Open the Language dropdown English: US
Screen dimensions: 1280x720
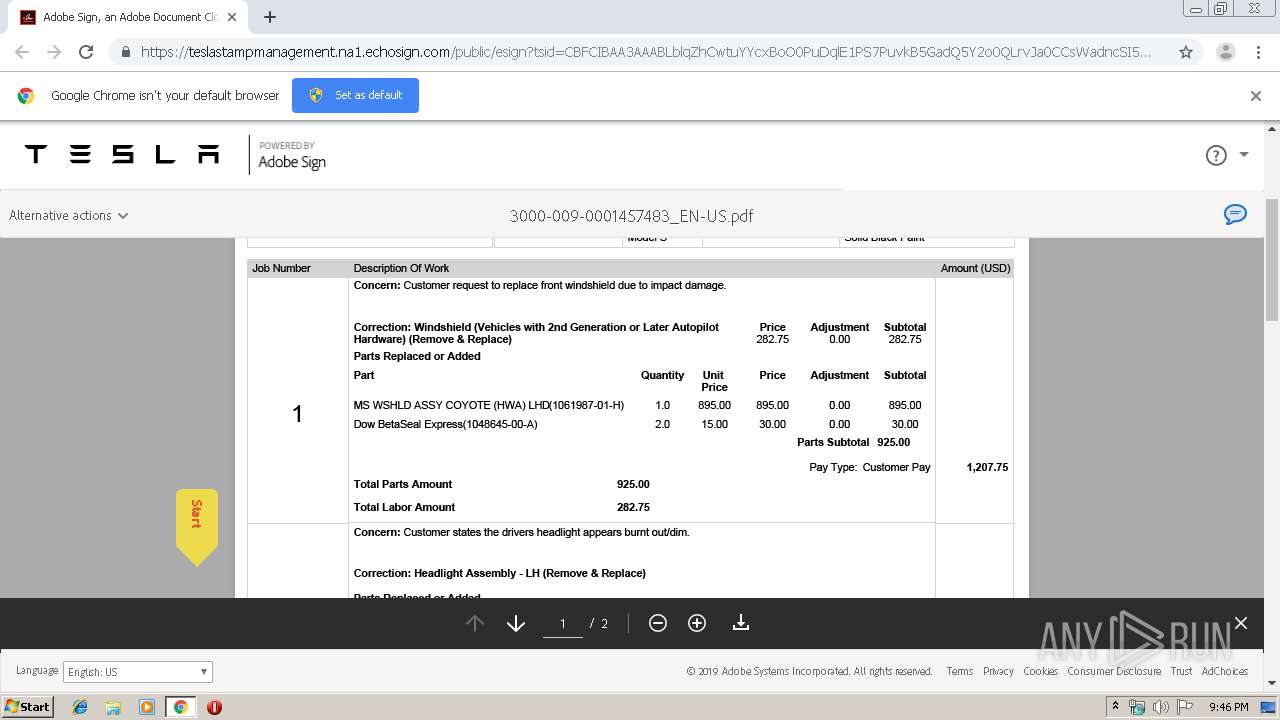[x=138, y=672]
